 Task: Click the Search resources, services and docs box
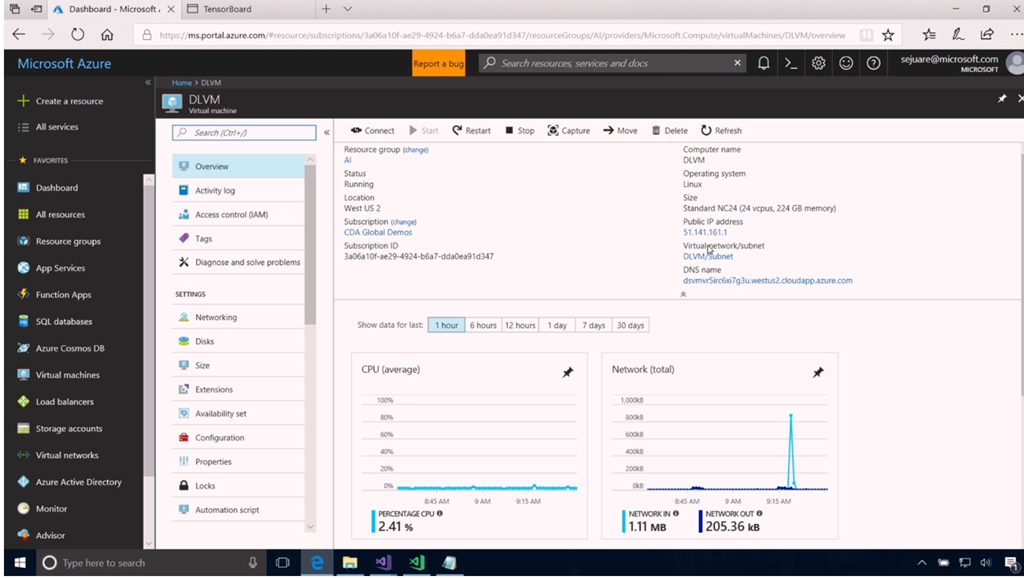610,63
